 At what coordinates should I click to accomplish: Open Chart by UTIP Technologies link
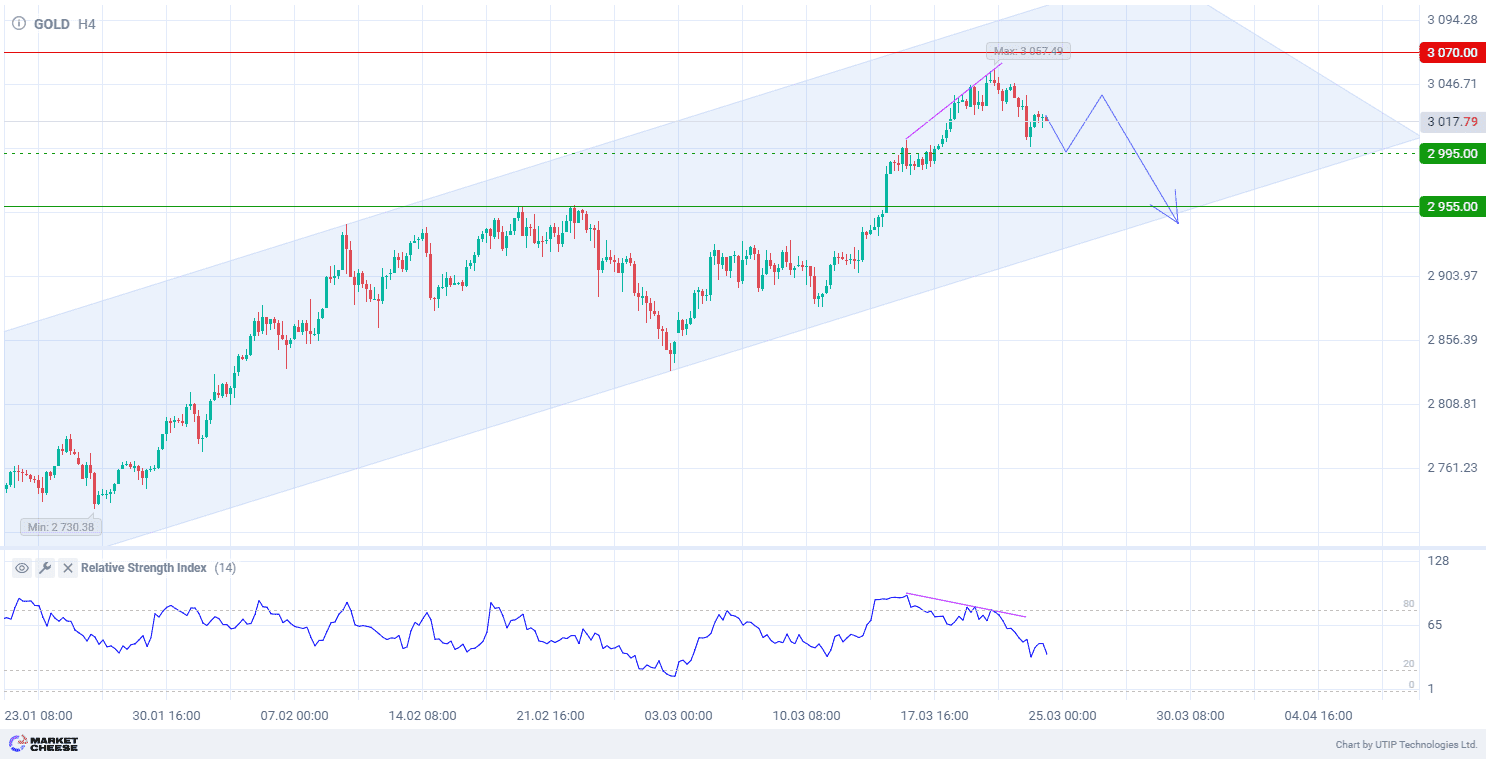pos(1406,745)
